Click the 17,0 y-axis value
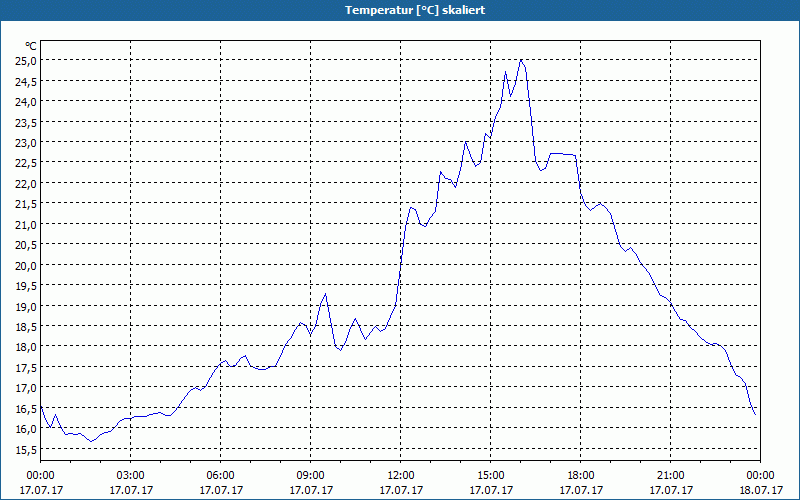 27,388
